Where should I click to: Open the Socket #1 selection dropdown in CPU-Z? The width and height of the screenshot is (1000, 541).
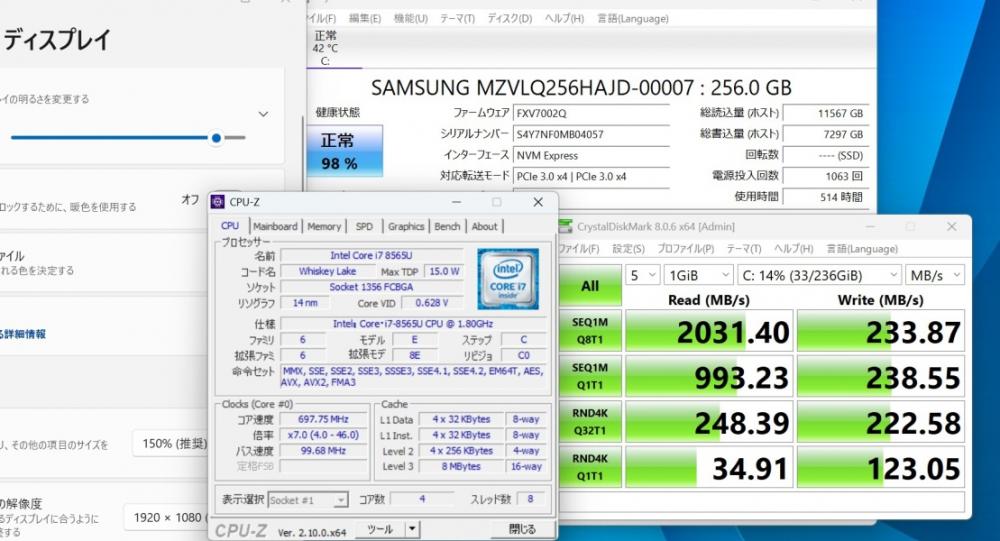pyautogui.click(x=308, y=500)
